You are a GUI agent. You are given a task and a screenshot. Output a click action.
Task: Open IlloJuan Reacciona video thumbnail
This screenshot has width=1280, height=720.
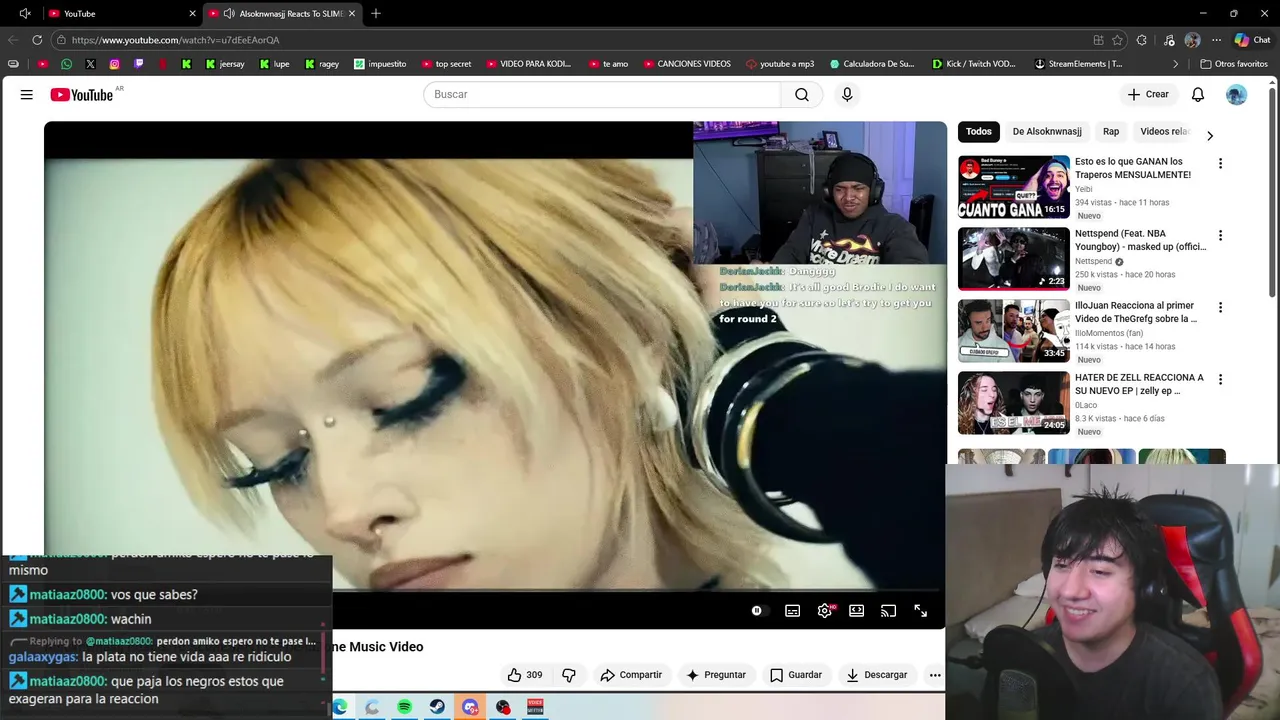tap(1014, 331)
